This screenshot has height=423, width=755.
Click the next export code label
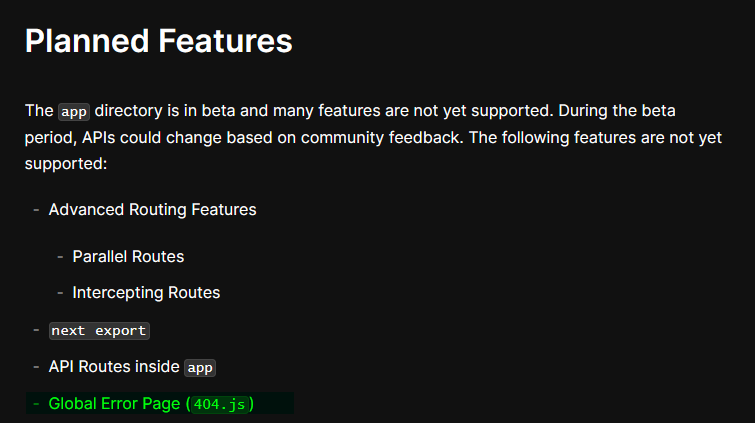click(99, 331)
